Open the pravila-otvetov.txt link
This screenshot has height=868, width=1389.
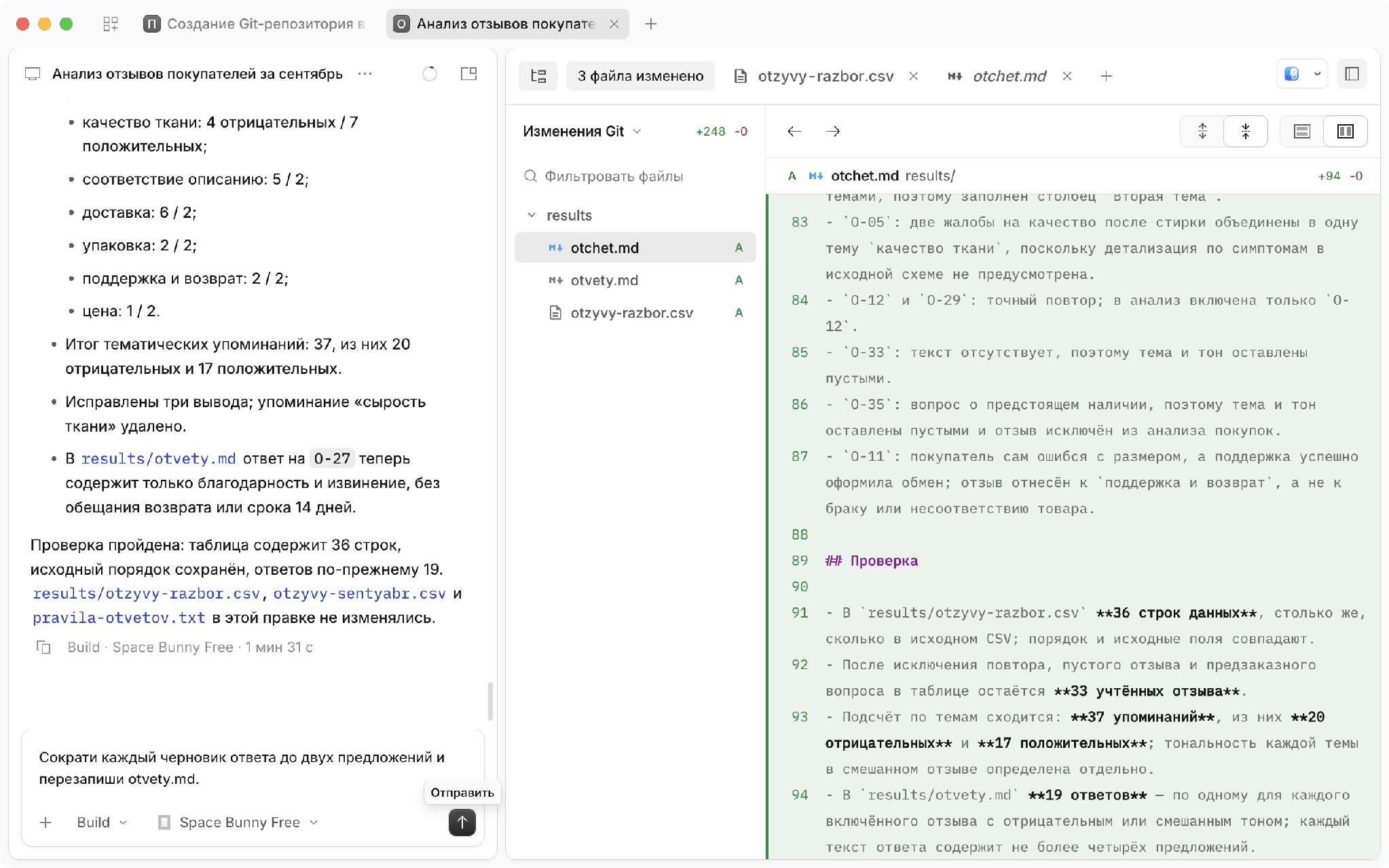[119, 618]
